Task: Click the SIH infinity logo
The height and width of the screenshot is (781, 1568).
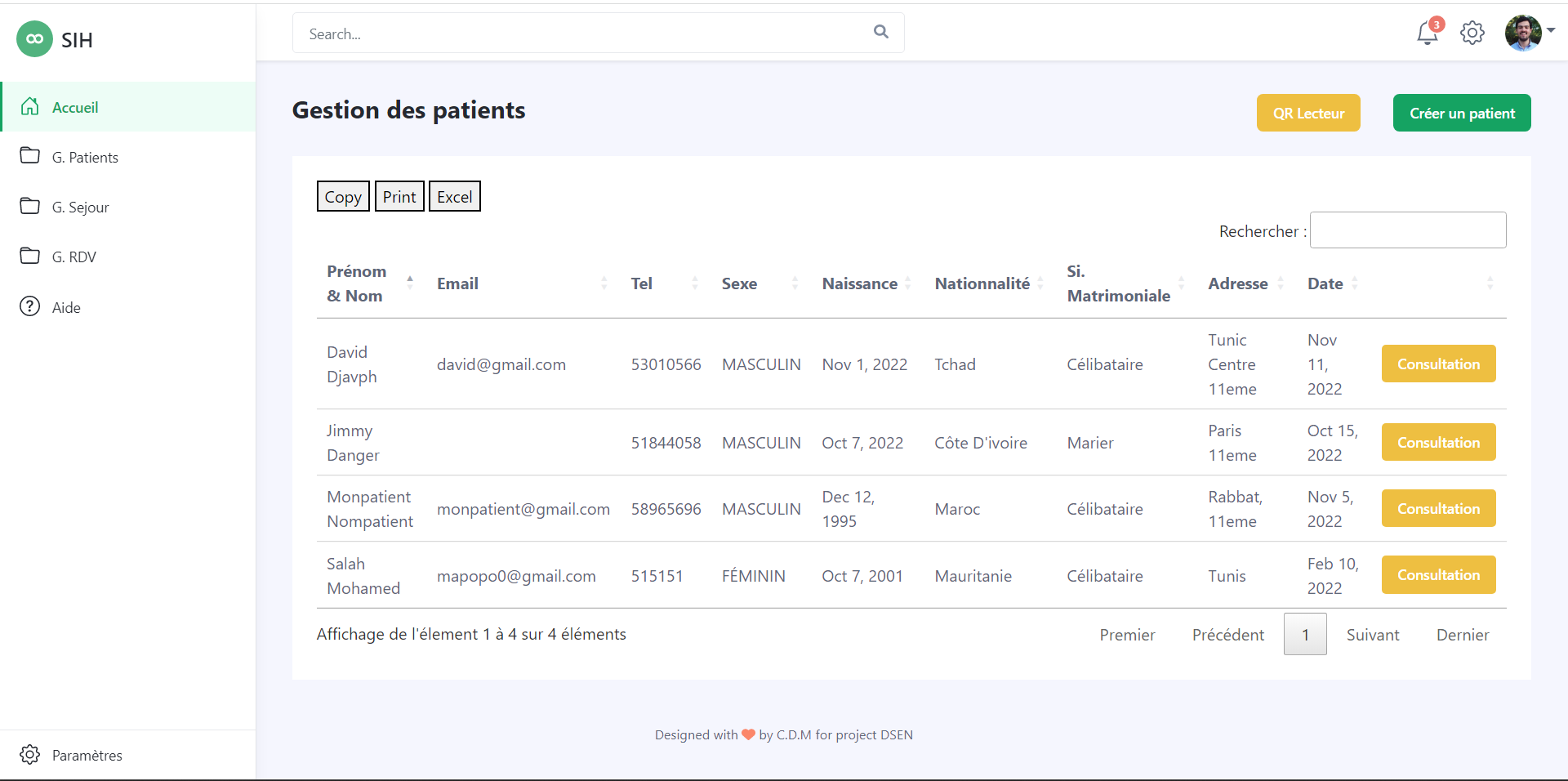Action: pos(34,39)
